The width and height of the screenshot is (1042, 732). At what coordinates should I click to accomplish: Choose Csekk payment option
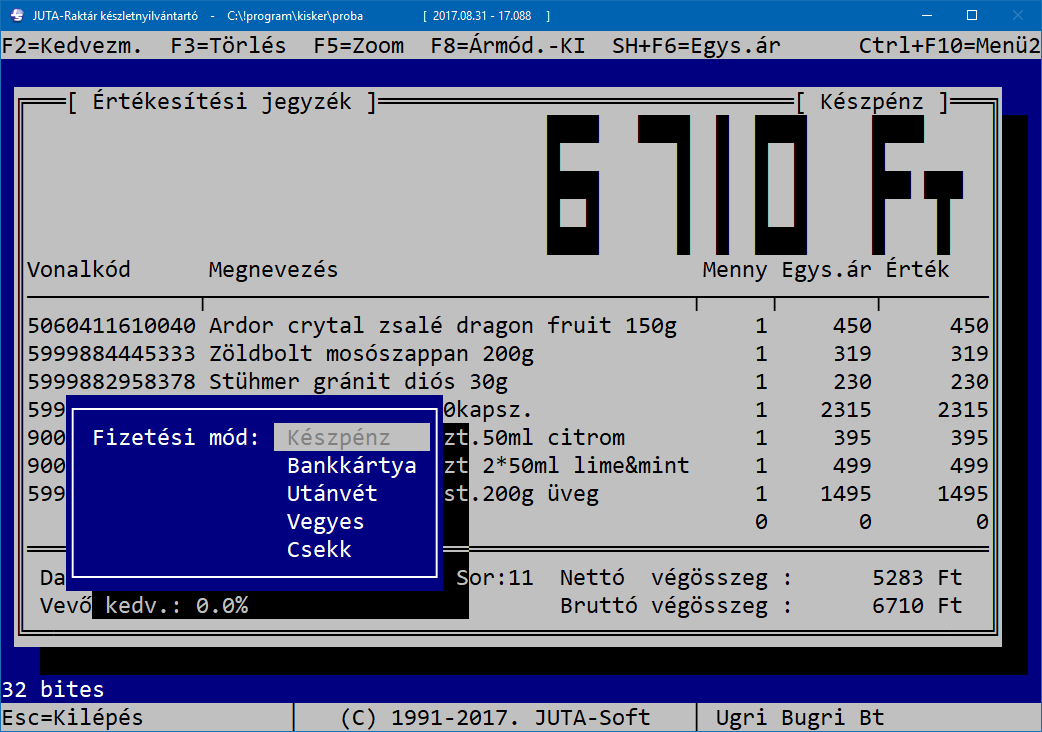click(319, 549)
